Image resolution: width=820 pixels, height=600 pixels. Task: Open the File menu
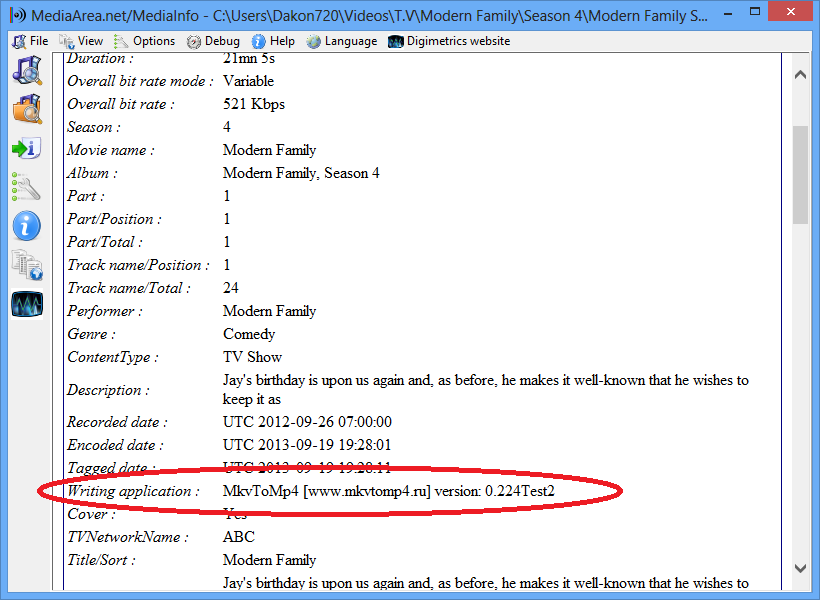point(30,41)
